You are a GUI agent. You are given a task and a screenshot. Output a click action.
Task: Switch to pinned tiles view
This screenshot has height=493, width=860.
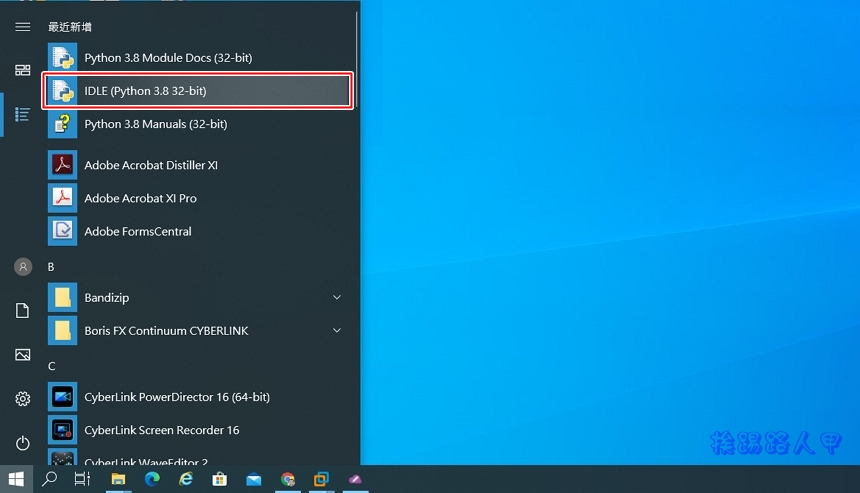click(x=22, y=70)
